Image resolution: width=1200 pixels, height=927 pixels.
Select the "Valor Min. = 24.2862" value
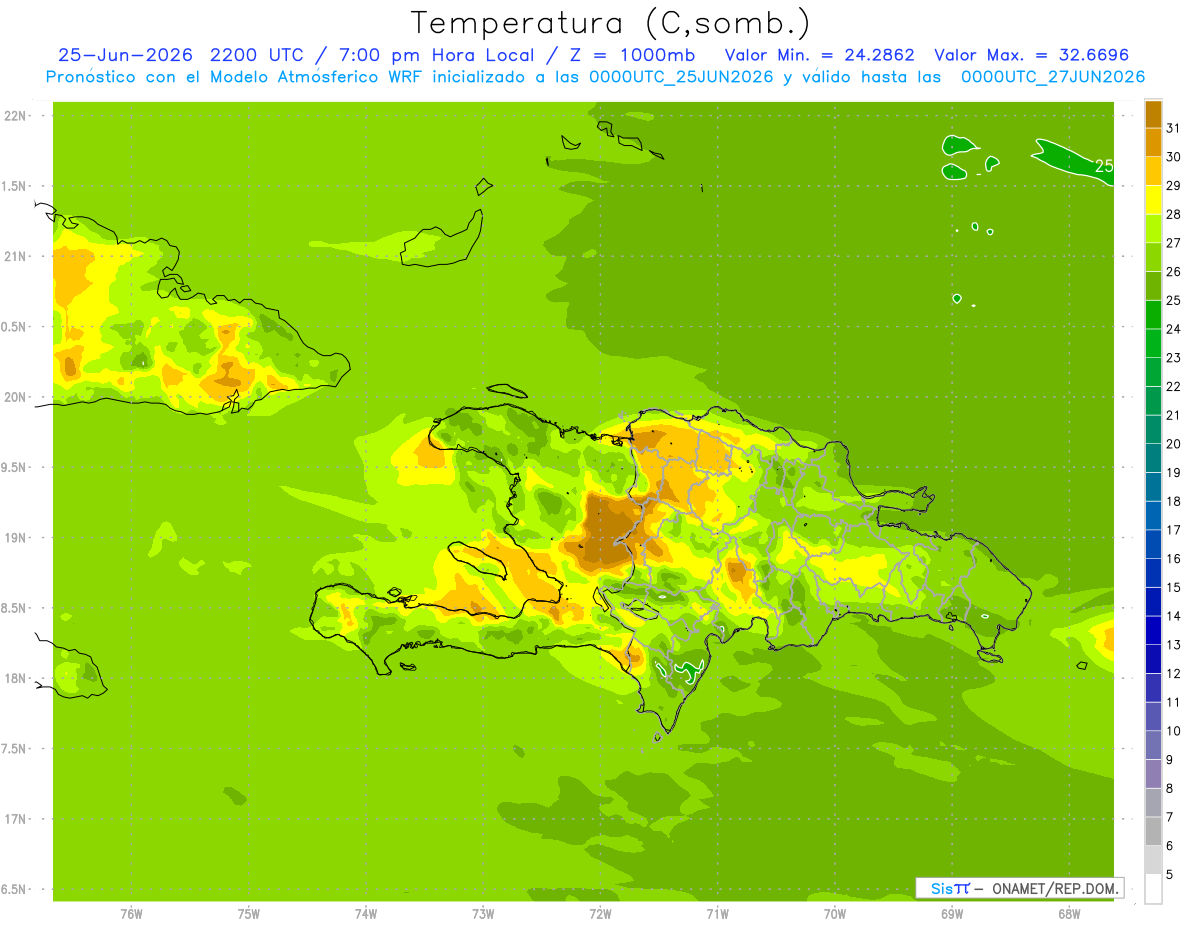(819, 55)
